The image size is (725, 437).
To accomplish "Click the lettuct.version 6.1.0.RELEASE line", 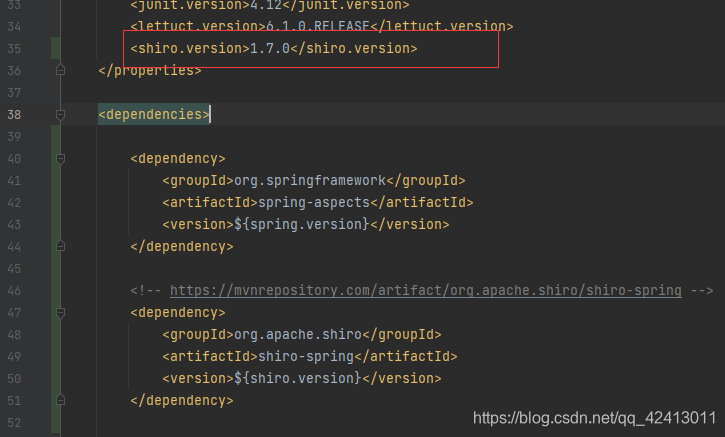I will pyautogui.click(x=321, y=26).
